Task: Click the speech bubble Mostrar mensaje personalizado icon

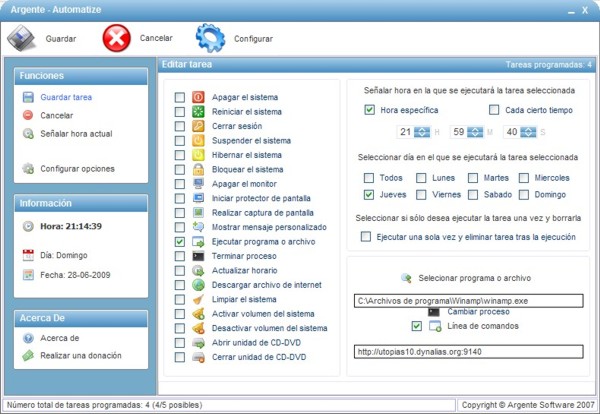Action: [198, 227]
